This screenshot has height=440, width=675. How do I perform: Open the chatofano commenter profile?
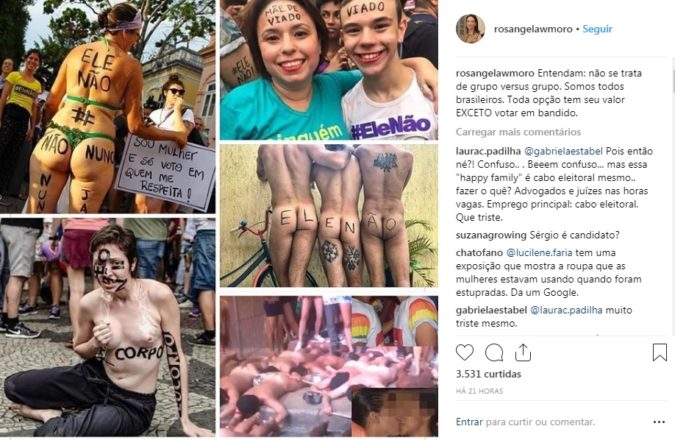click(479, 252)
